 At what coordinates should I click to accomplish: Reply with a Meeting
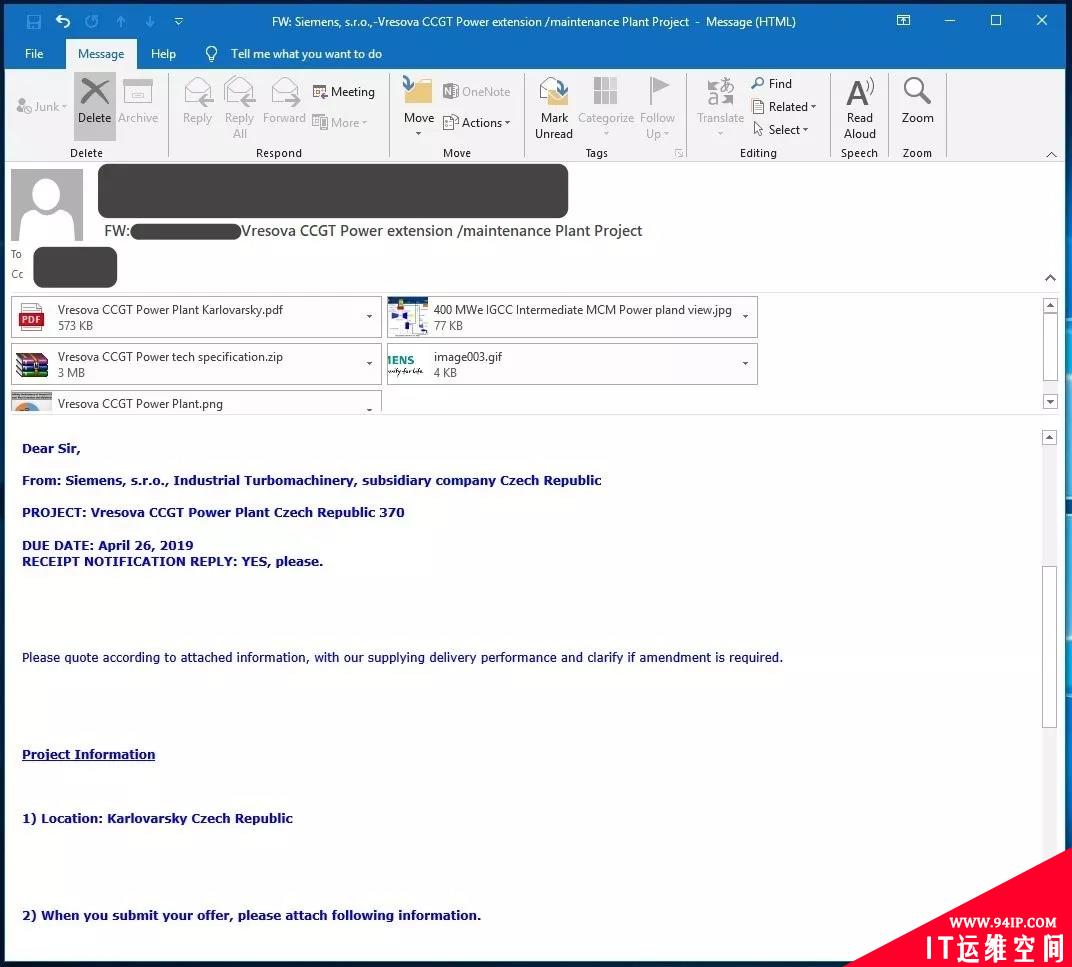[344, 92]
